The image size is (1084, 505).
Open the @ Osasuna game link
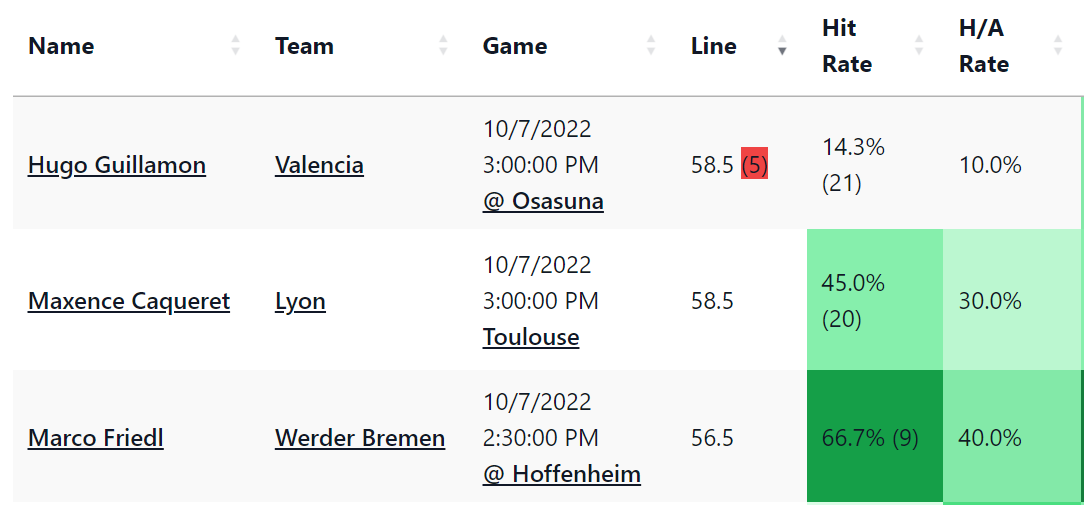[543, 201]
